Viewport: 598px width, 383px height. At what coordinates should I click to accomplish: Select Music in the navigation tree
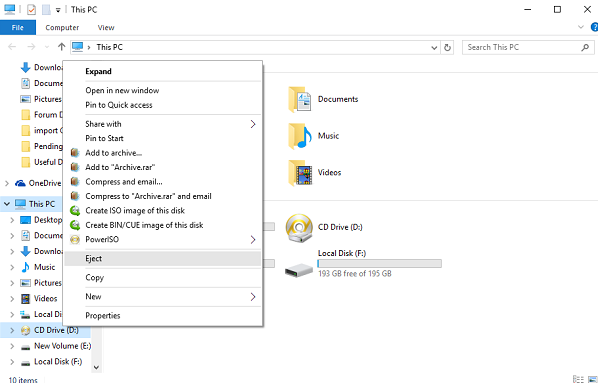[x=38, y=267]
